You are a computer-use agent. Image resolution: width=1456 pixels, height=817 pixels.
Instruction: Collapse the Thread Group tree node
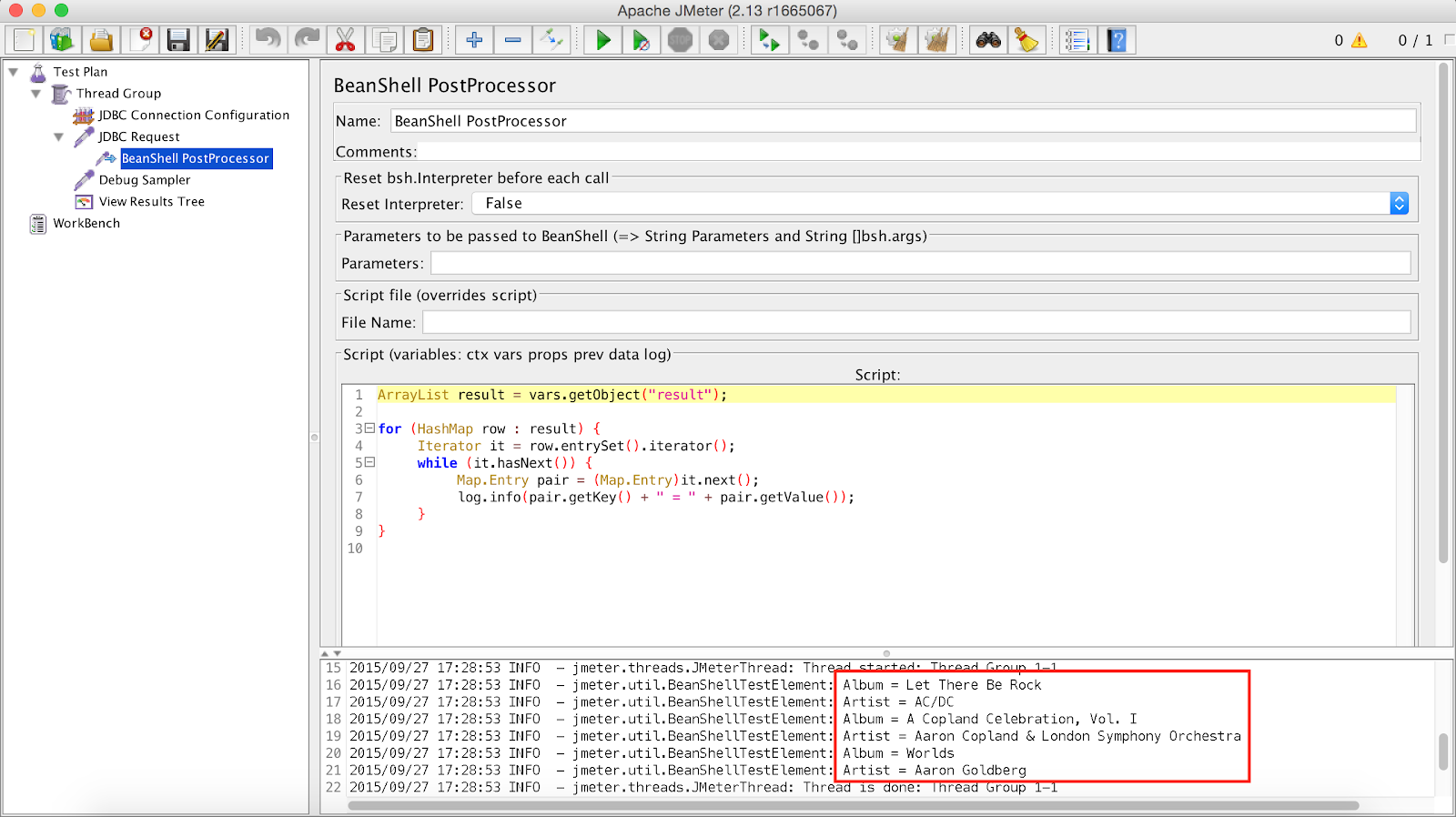point(36,94)
